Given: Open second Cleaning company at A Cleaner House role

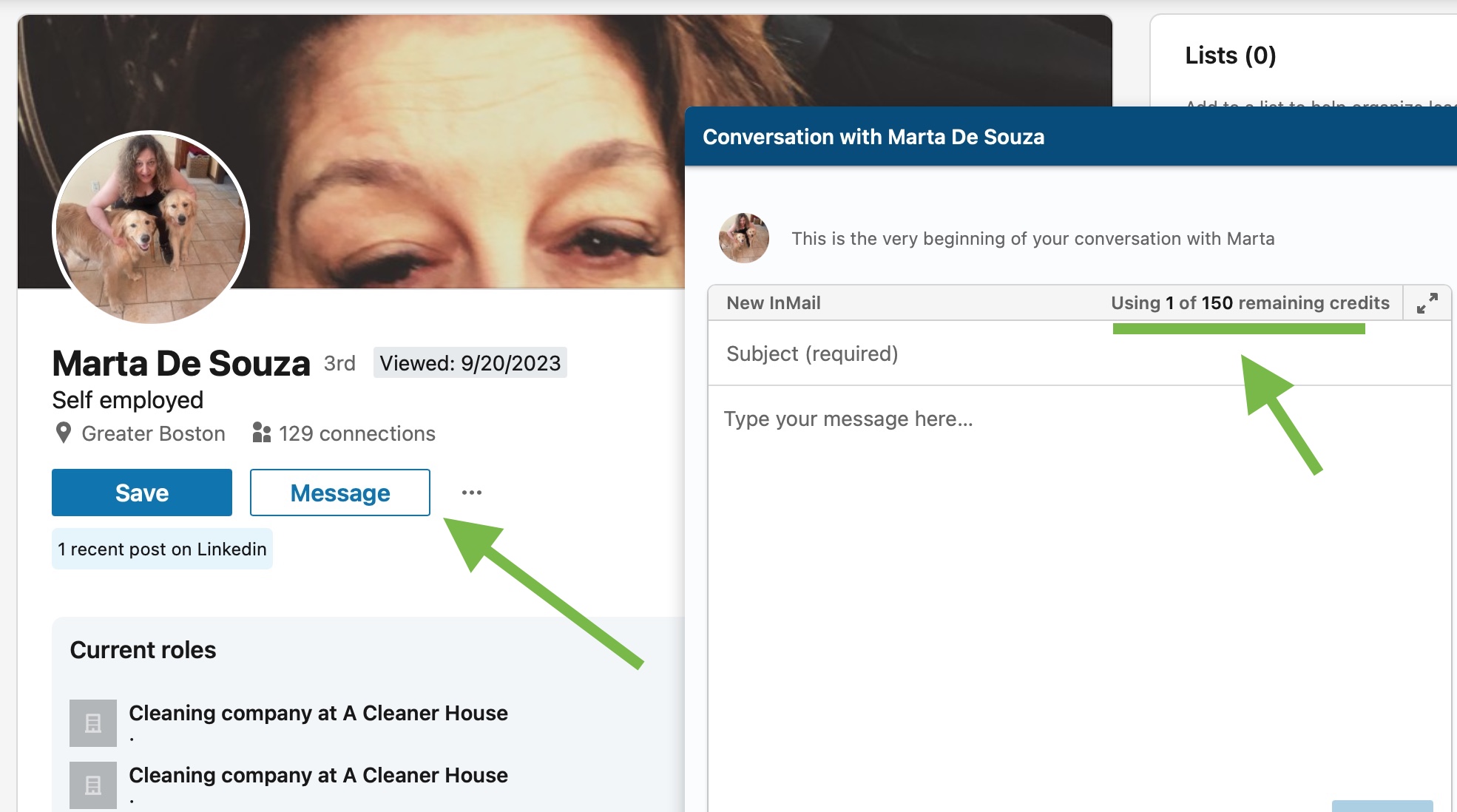Looking at the screenshot, I should click(x=318, y=775).
